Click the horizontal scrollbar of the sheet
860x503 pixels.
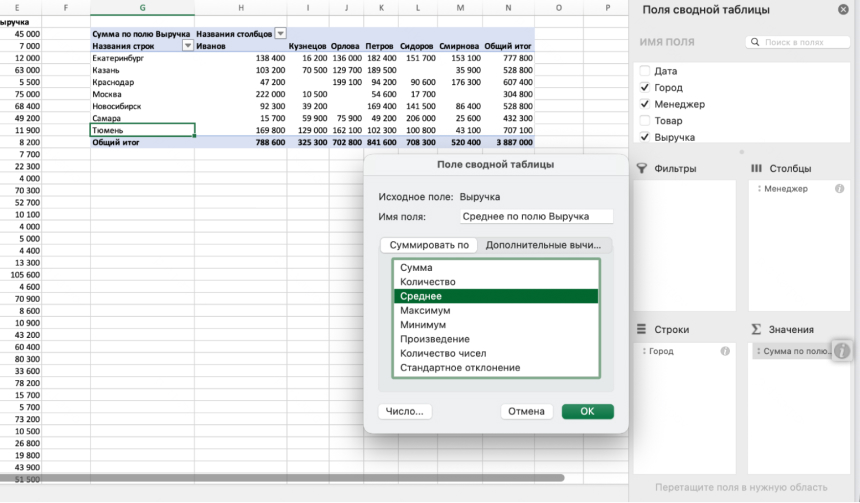tap(282, 478)
